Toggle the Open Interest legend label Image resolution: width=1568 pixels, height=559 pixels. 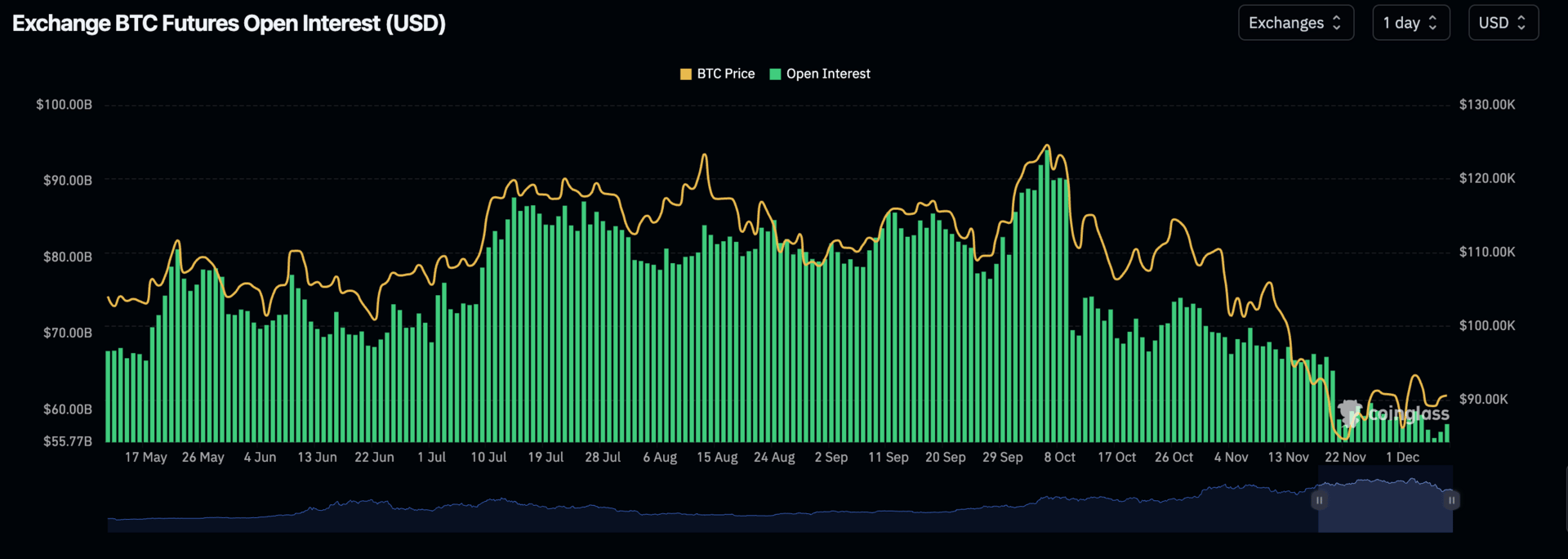(x=827, y=74)
